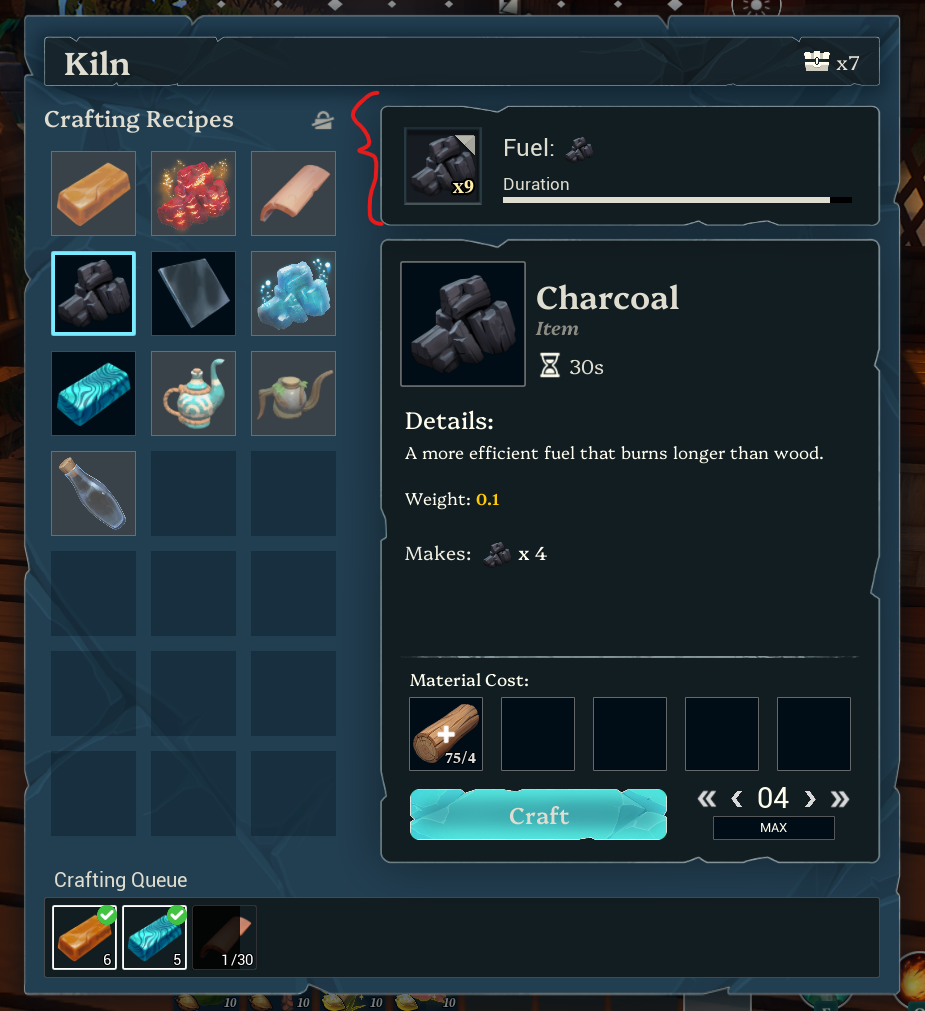Select the glass pane recipe

[193, 293]
